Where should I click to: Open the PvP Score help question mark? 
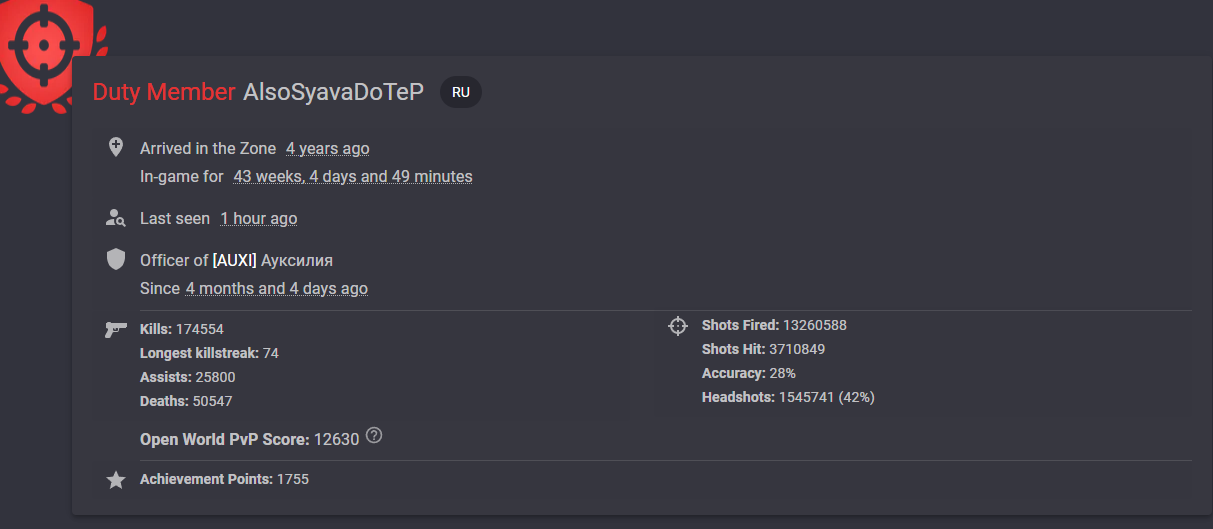(x=374, y=436)
